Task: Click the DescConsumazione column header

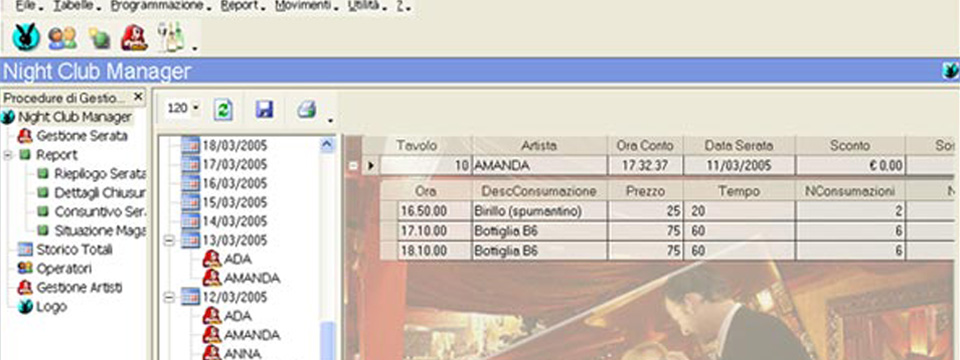Action: point(539,191)
